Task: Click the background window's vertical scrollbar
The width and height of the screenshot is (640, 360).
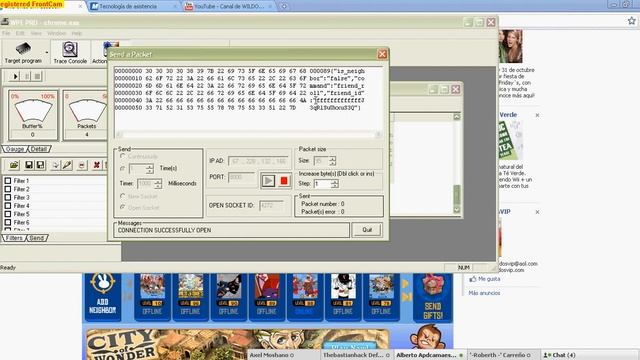Action: pyautogui.click(x=457, y=163)
